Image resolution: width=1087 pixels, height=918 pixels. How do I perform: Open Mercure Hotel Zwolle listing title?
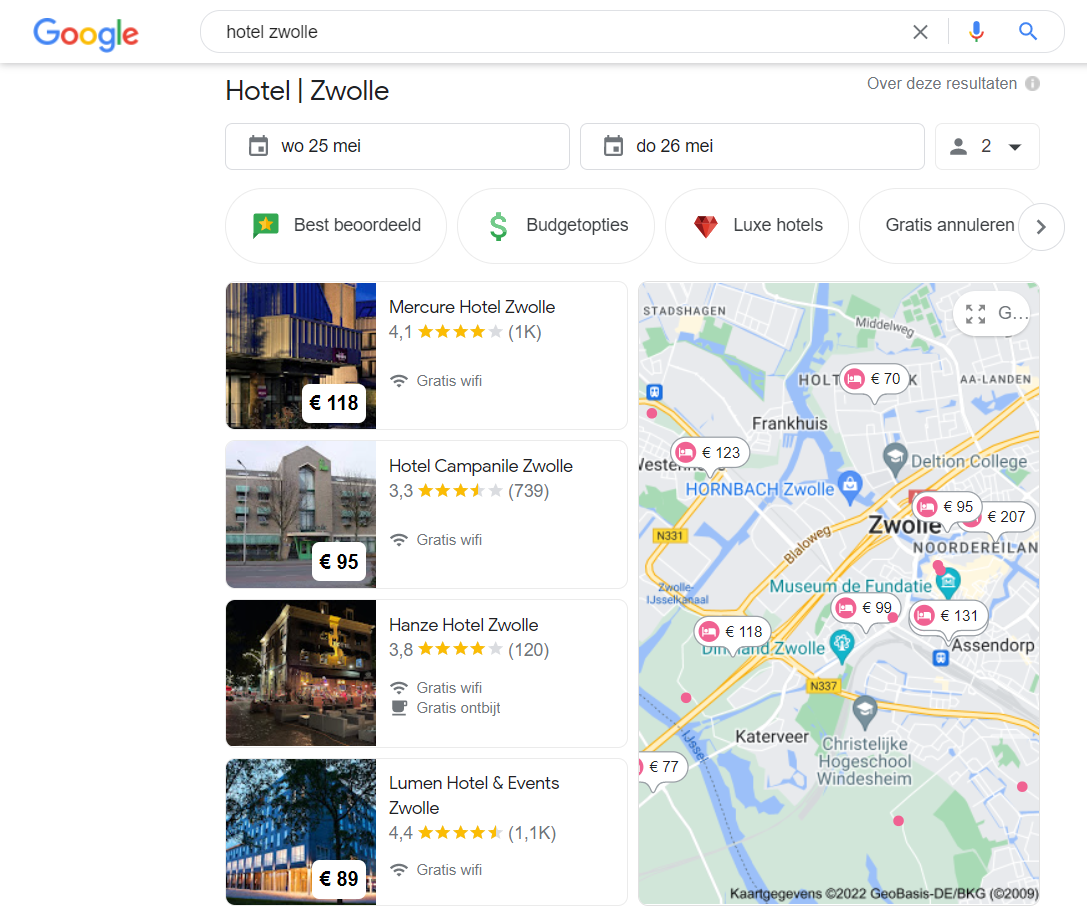(x=472, y=307)
